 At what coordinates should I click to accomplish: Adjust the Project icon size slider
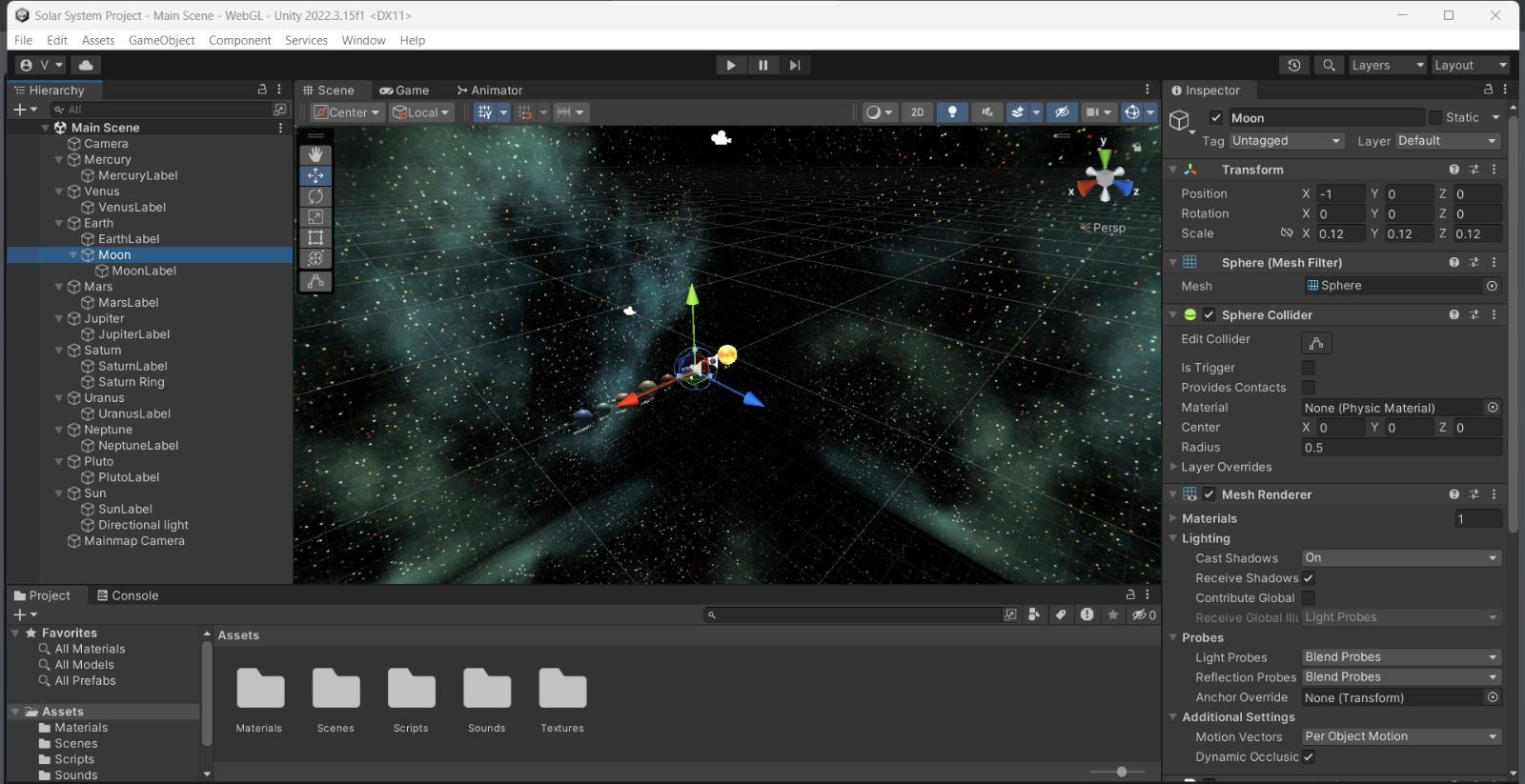pyautogui.click(x=1122, y=772)
